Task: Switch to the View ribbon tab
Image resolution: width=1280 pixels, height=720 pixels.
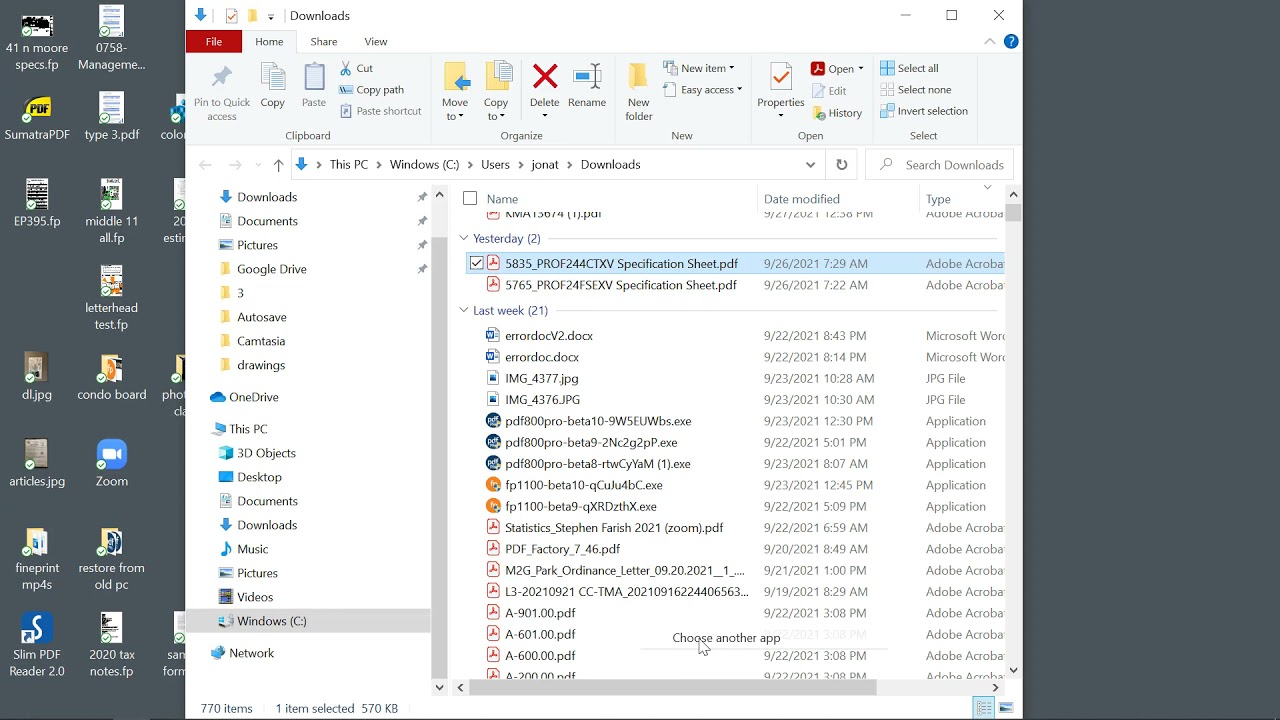Action: point(375,41)
